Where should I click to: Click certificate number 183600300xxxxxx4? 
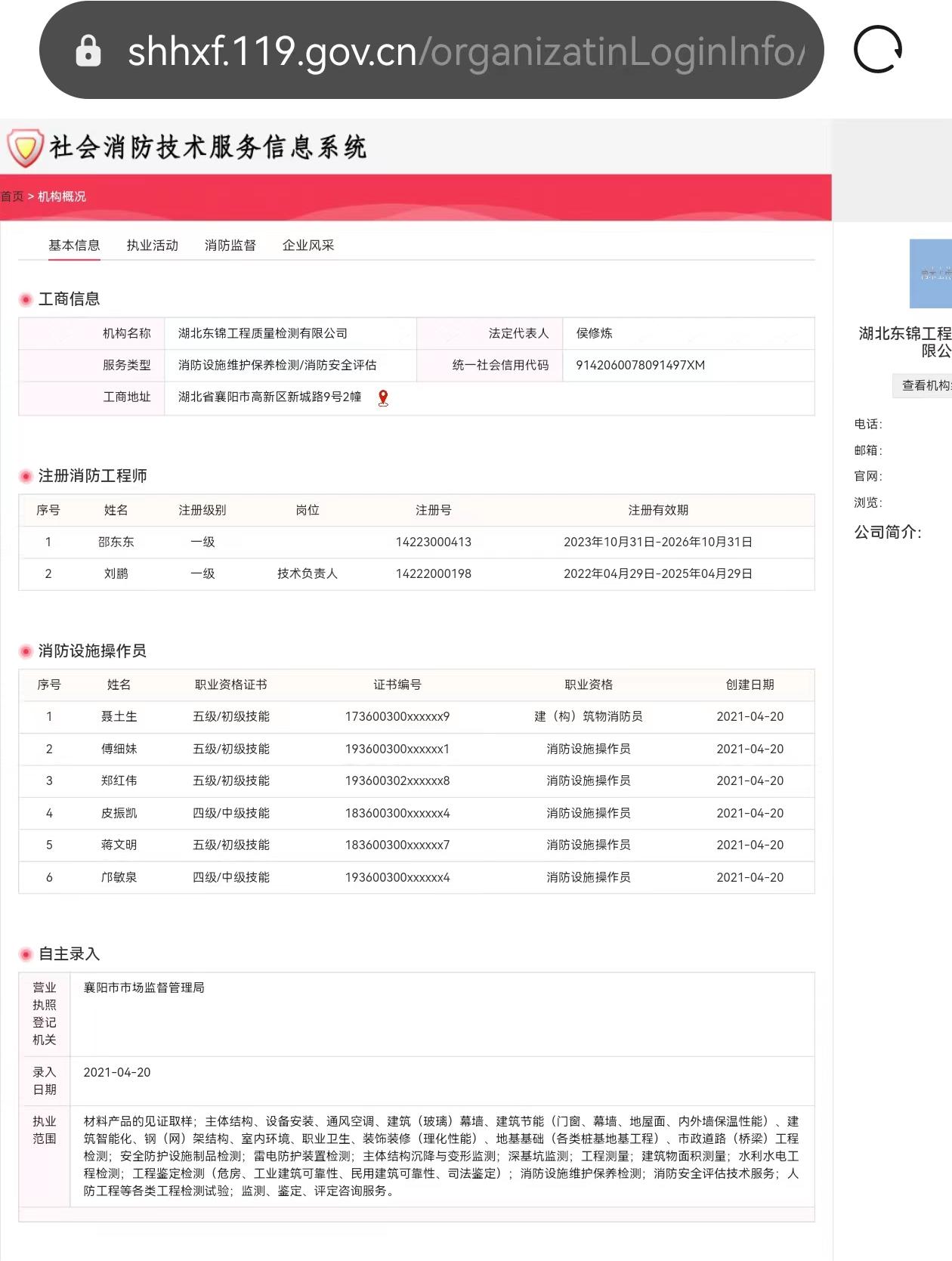point(397,813)
